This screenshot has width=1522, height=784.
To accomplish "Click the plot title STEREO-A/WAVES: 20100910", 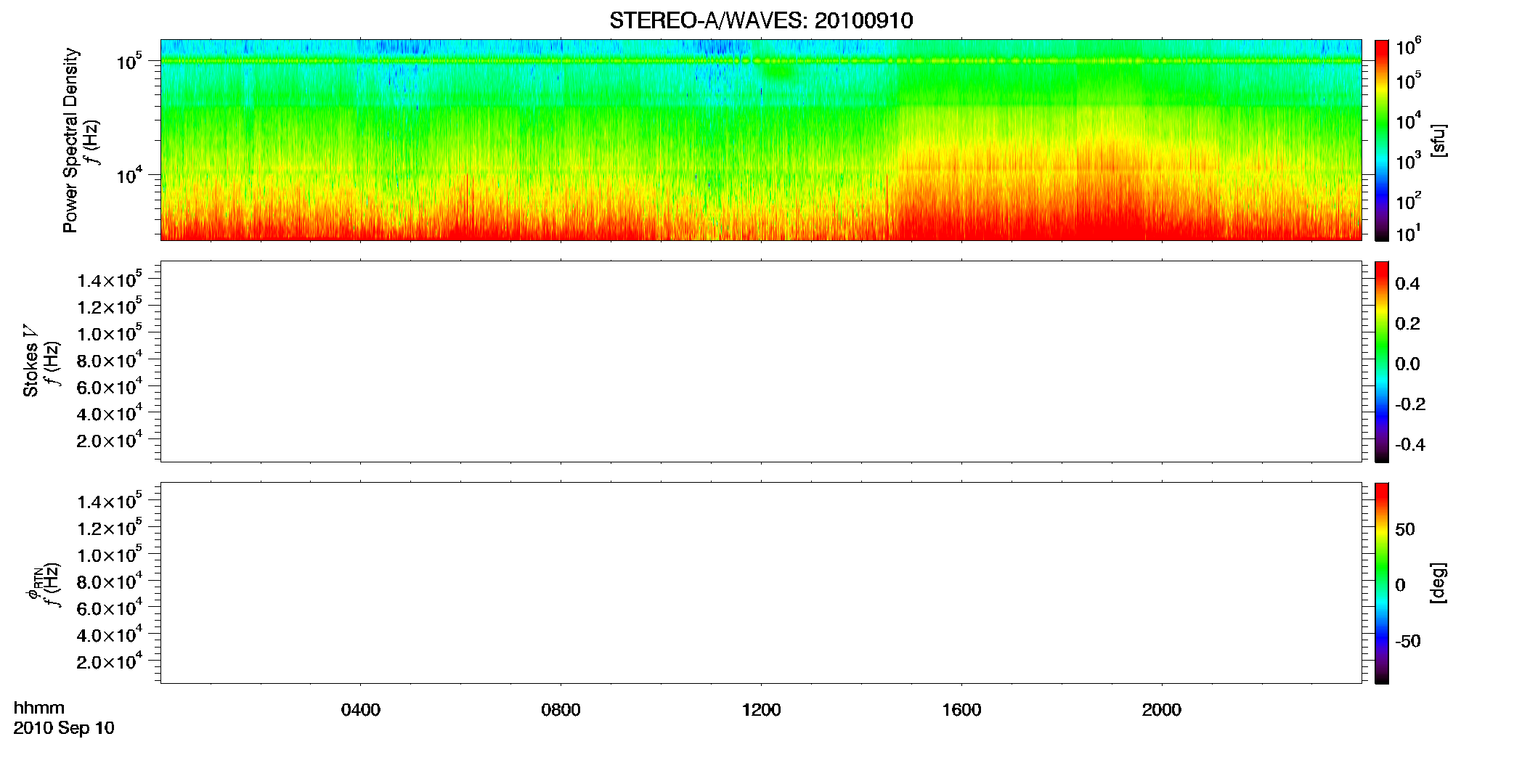I will coord(761,21).
